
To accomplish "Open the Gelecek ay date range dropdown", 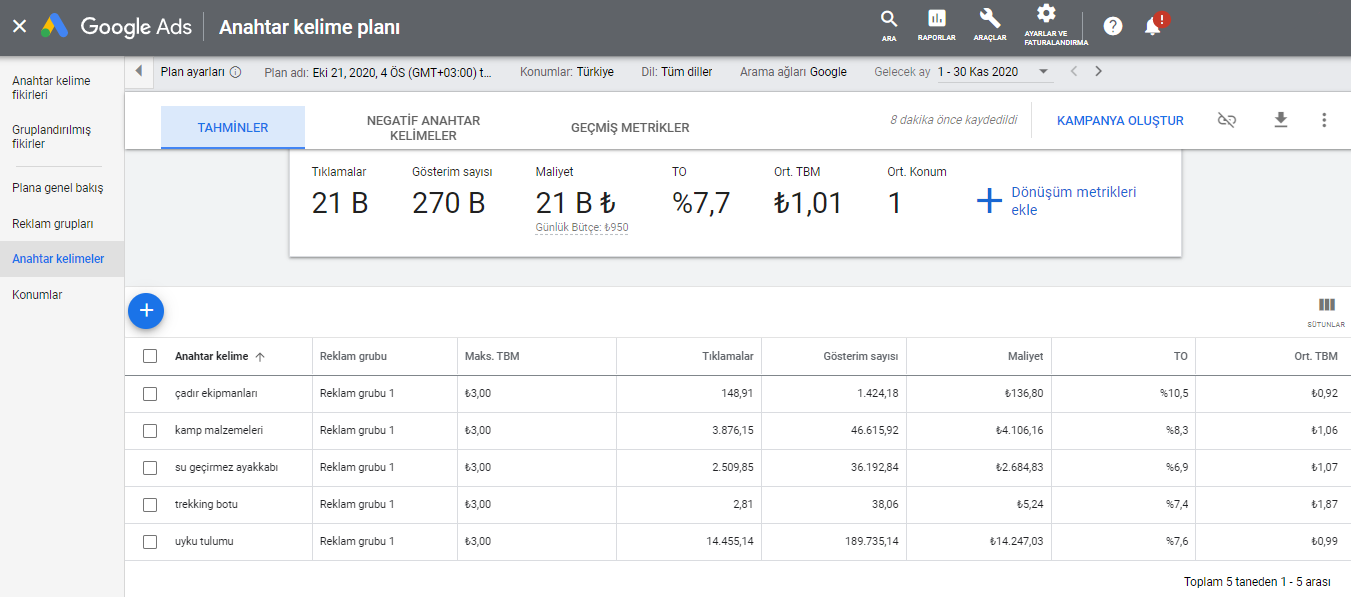I will 992,72.
